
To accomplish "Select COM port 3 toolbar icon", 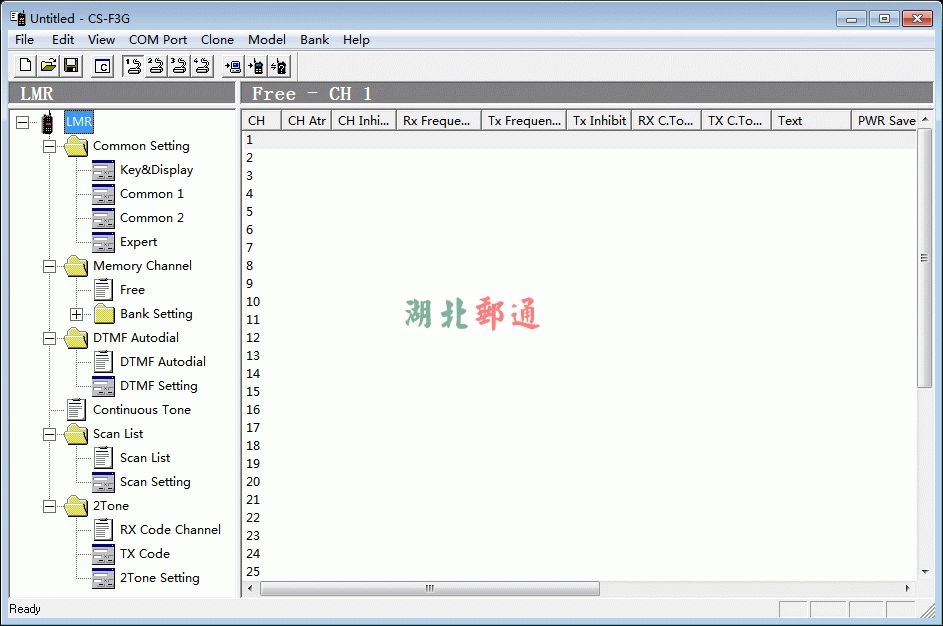I will 179,66.
